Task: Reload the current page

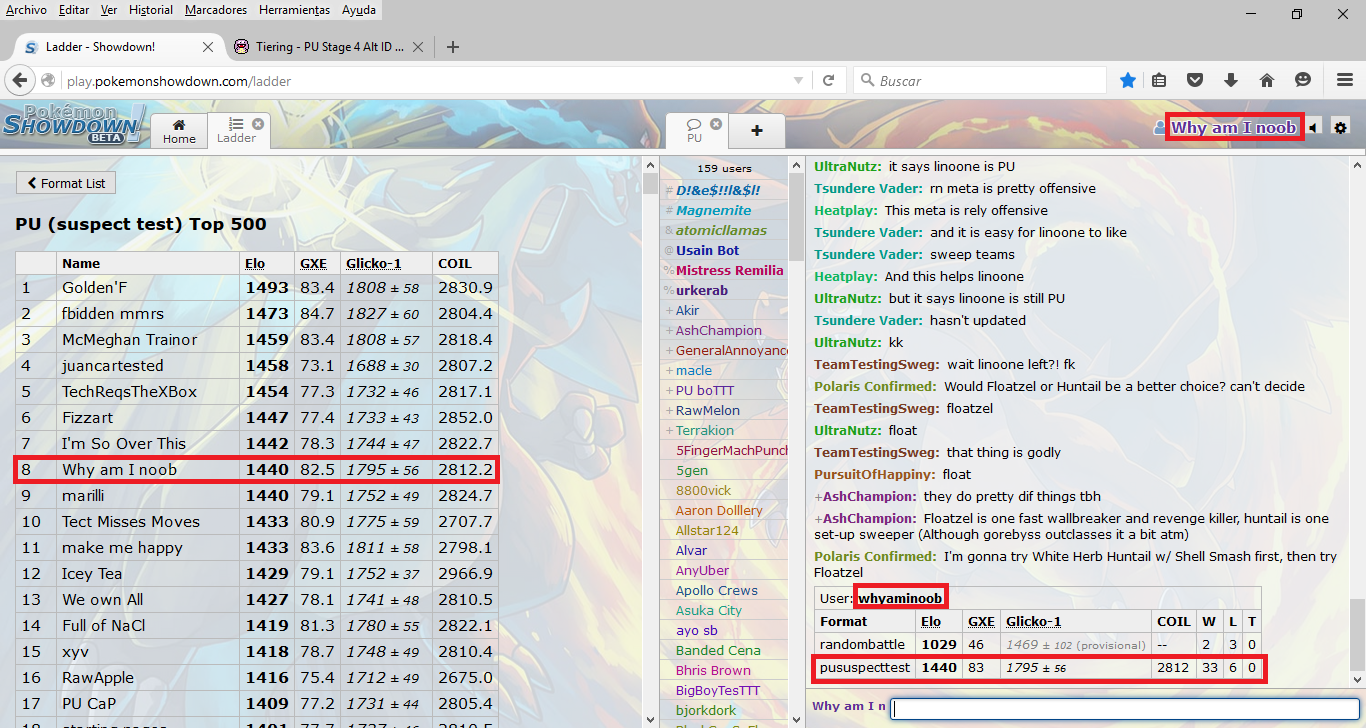Action: (x=829, y=81)
